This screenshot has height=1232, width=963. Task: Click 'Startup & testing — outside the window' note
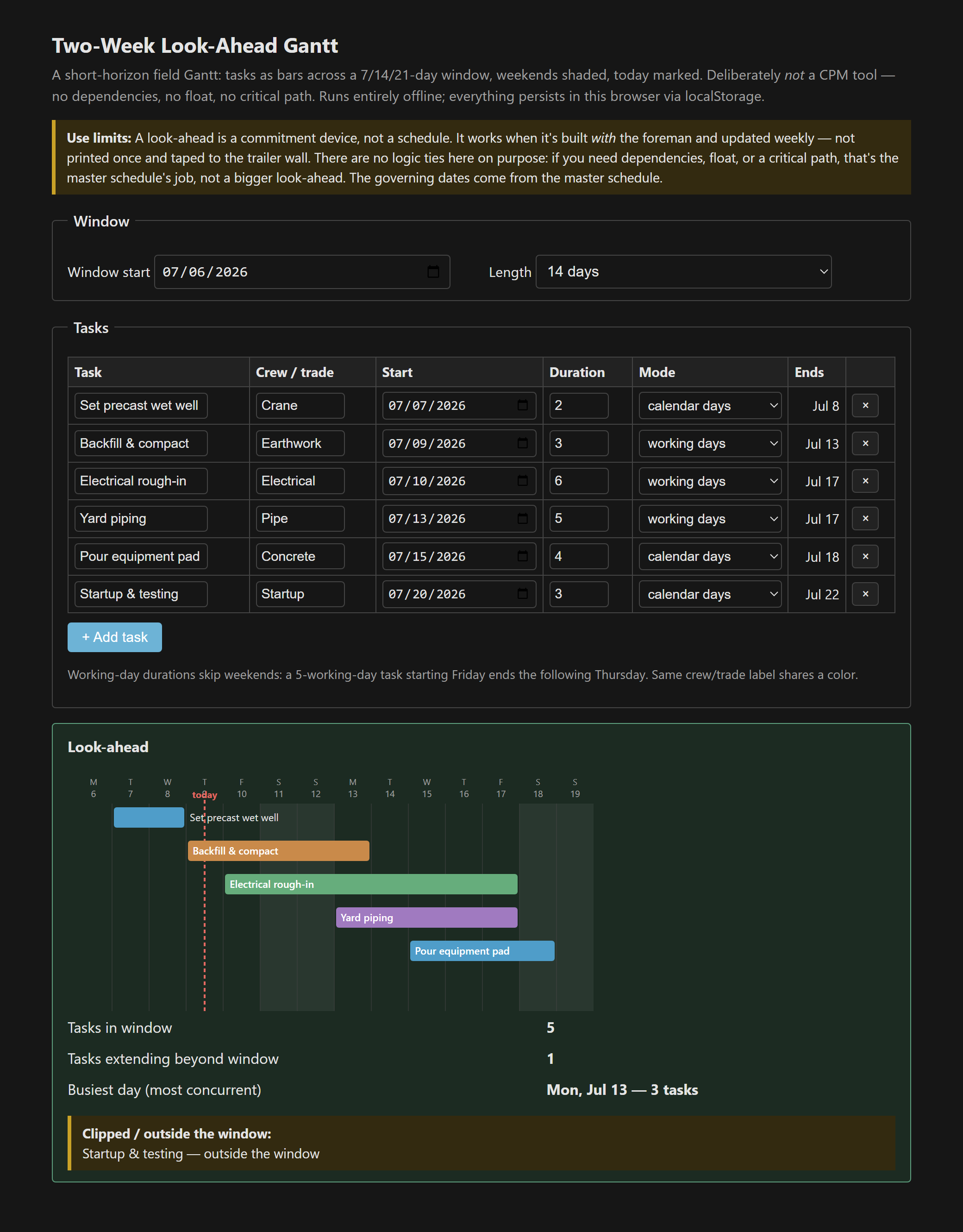point(201,1154)
